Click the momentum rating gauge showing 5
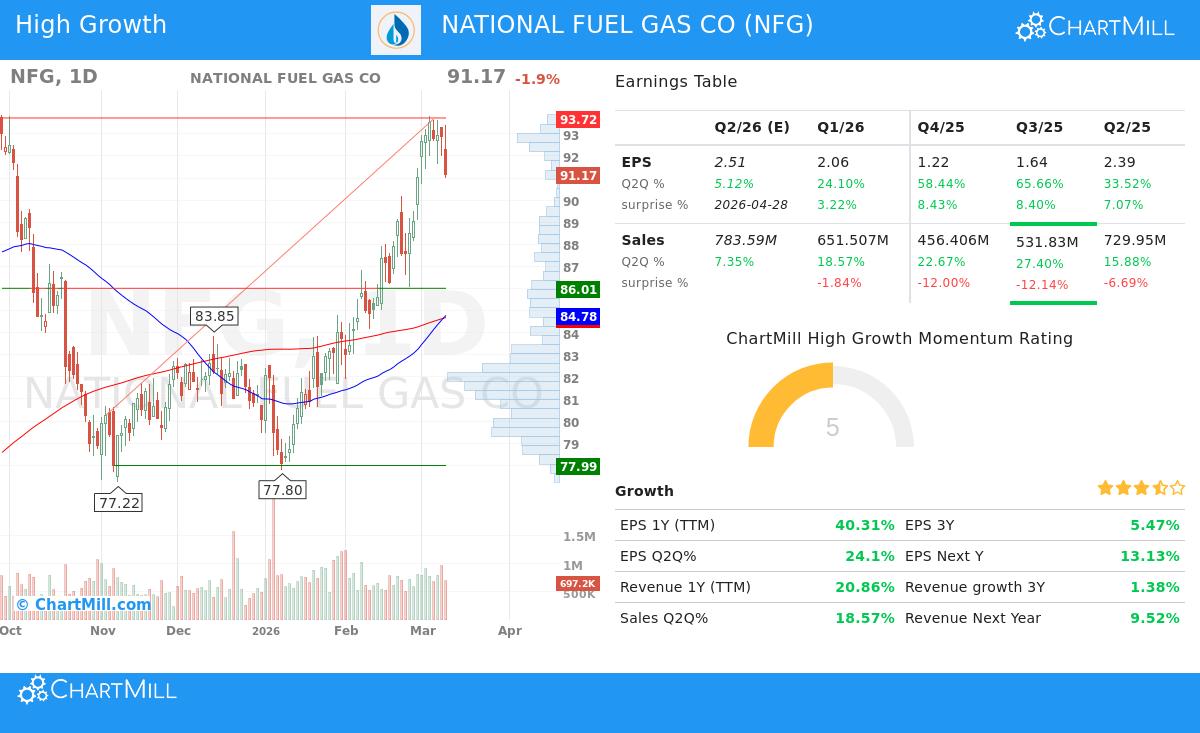Screen dimensions: 1200x733 pyautogui.click(x=832, y=410)
